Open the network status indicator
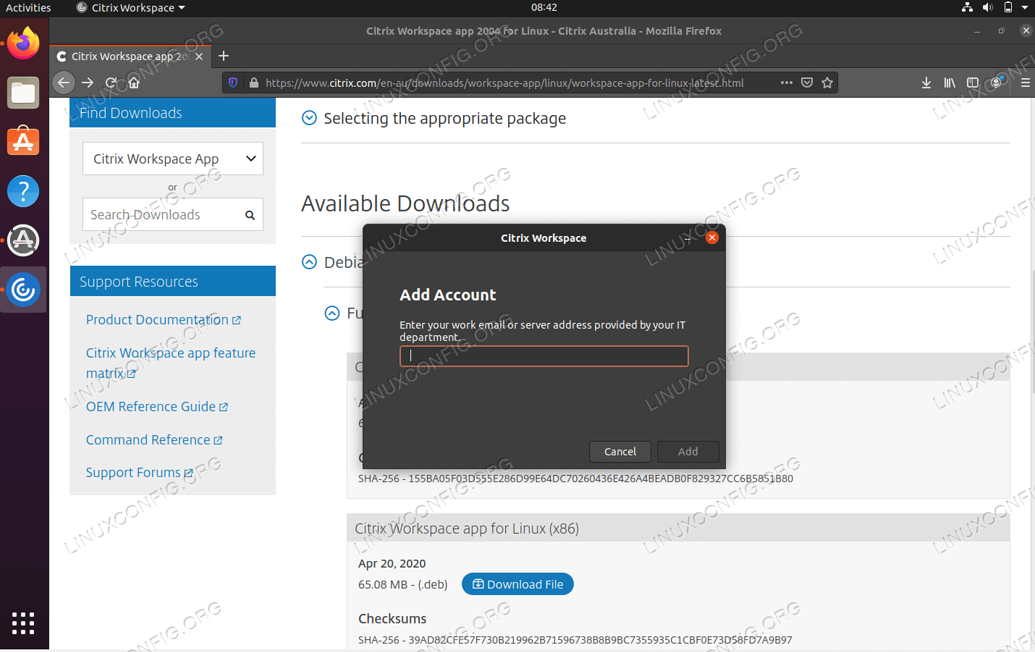The height and width of the screenshot is (652, 1035). (x=967, y=7)
